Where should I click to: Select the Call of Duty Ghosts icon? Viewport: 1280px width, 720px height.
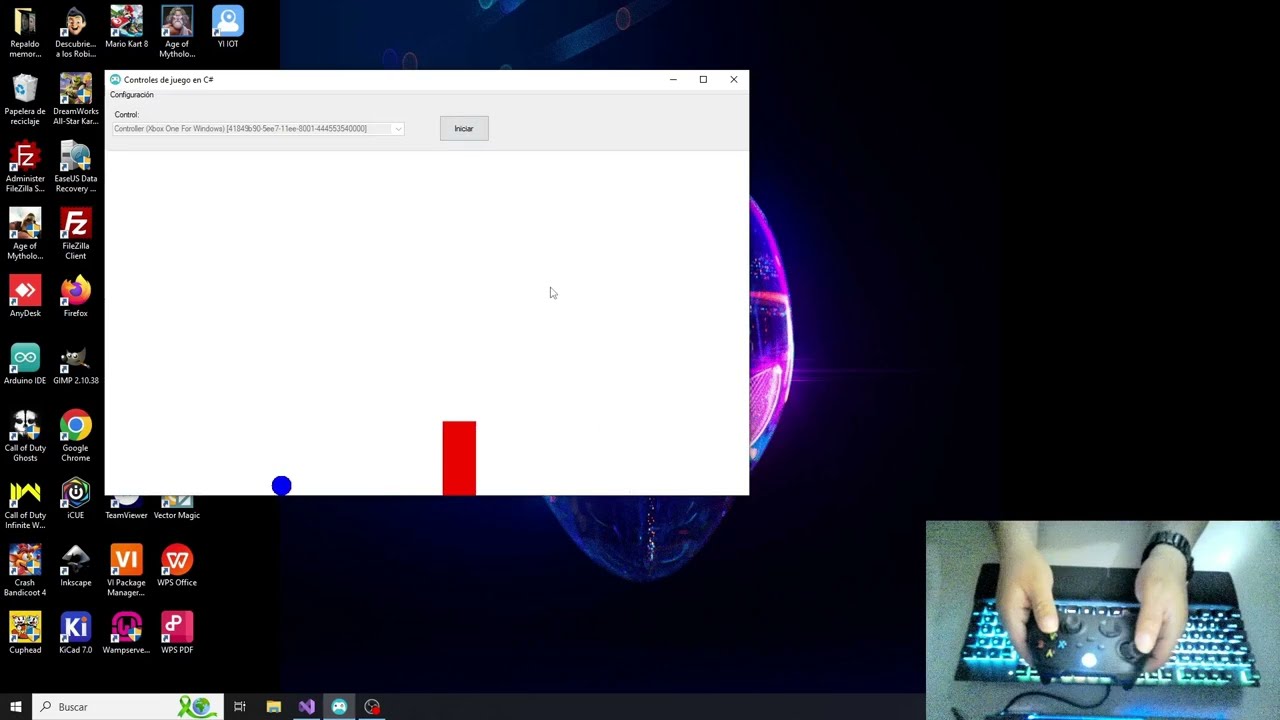(x=25, y=436)
